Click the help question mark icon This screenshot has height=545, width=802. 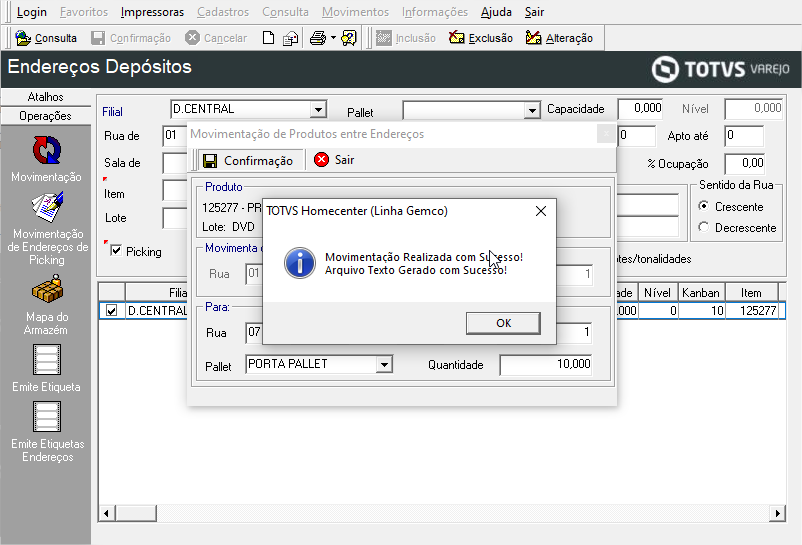[349, 38]
